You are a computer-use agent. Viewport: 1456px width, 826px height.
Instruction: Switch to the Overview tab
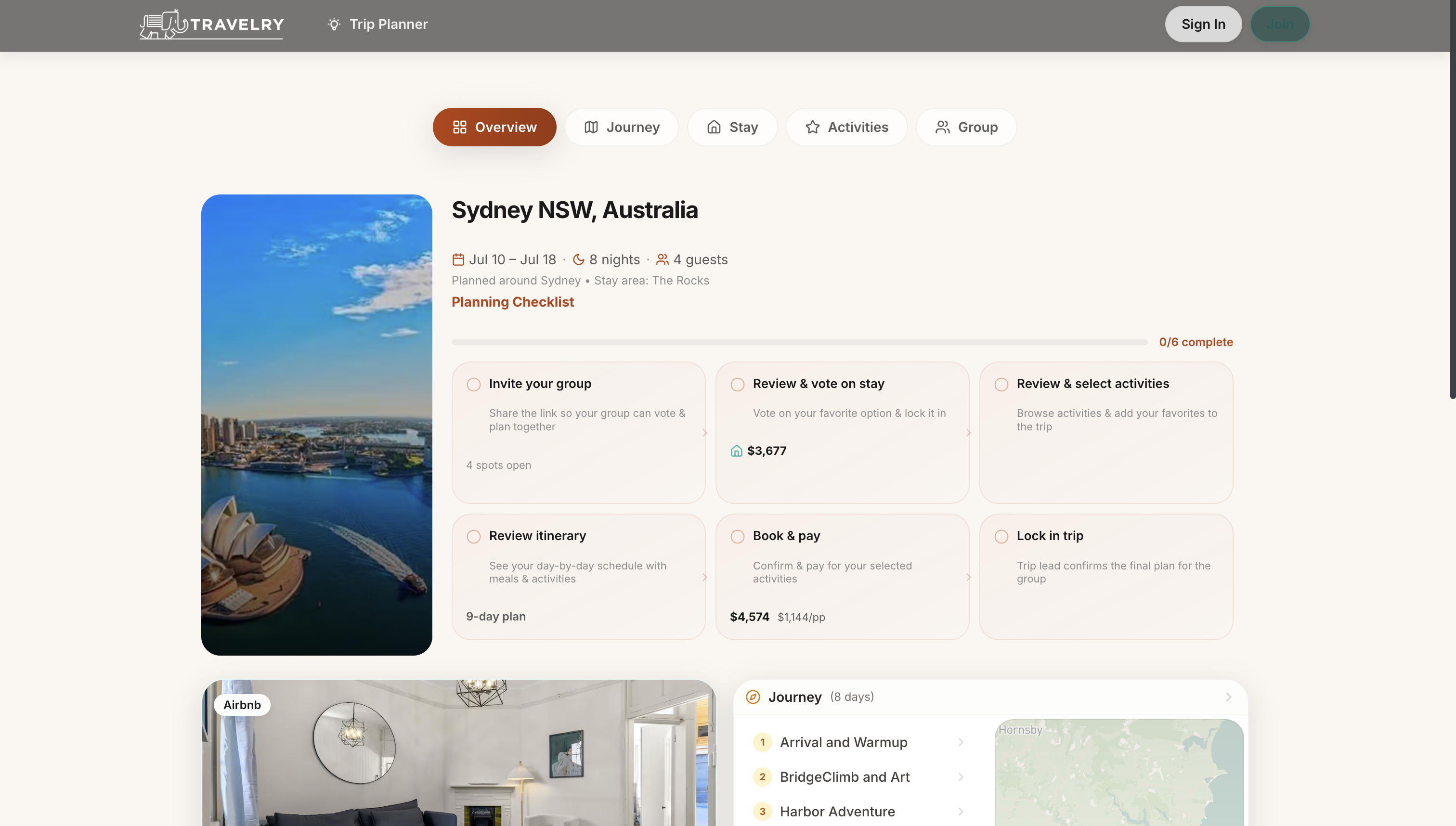click(494, 127)
